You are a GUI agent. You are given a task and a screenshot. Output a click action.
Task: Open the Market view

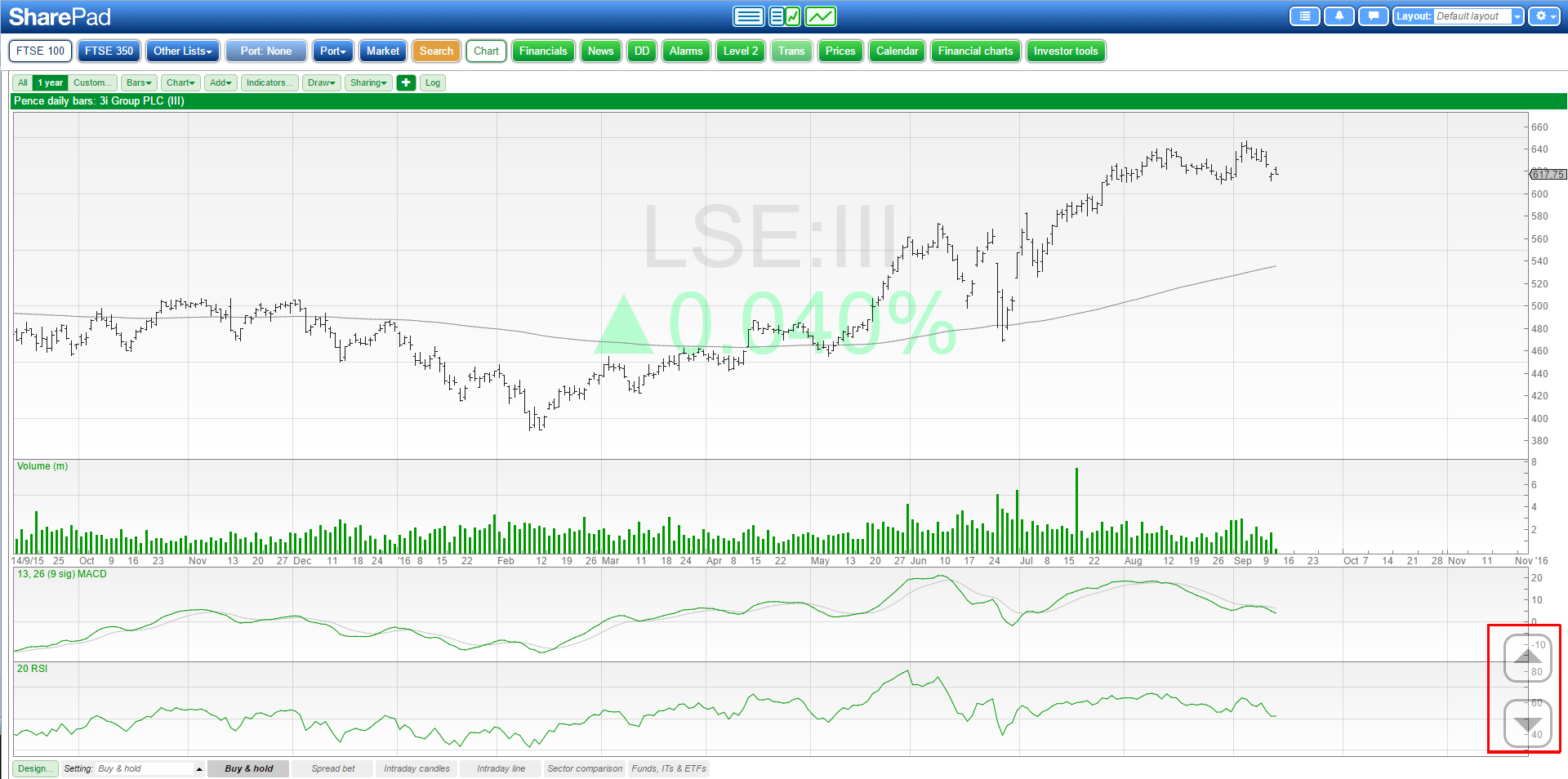click(x=383, y=51)
